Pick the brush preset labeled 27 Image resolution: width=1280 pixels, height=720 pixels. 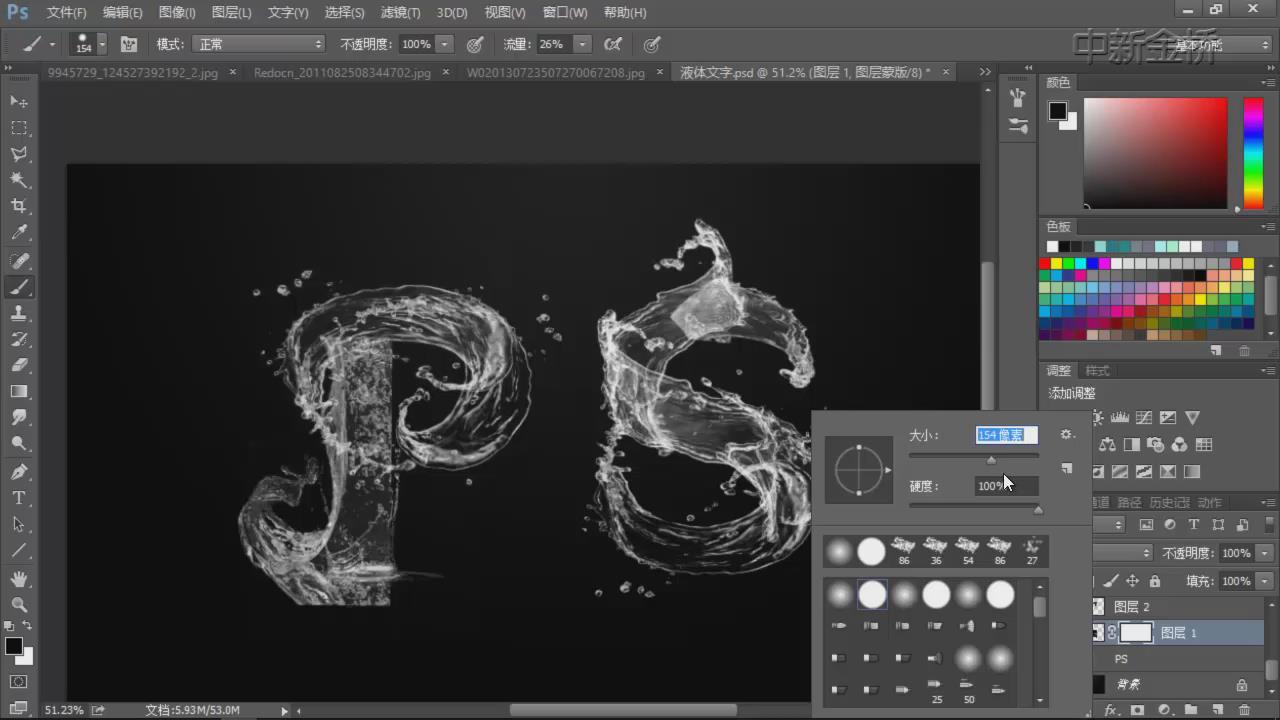tap(1031, 550)
